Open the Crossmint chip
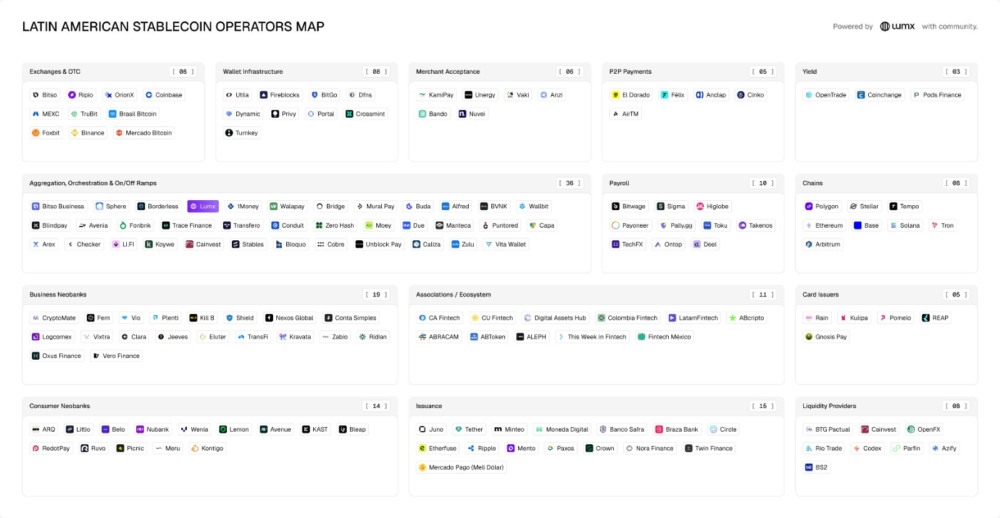The height and width of the screenshot is (518, 1000). pos(367,114)
